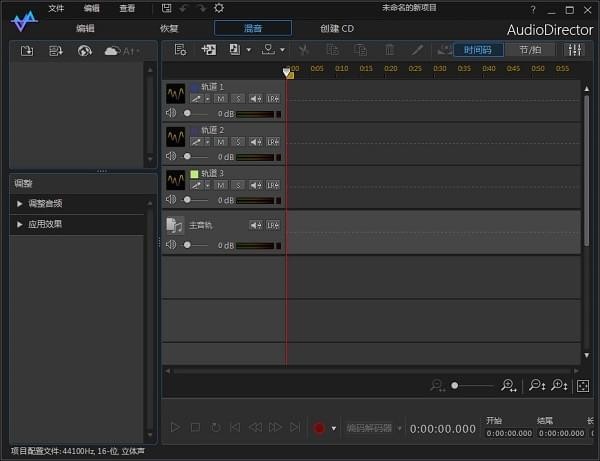Click the add track toolbar icon
600x461 pixels.
click(209, 49)
